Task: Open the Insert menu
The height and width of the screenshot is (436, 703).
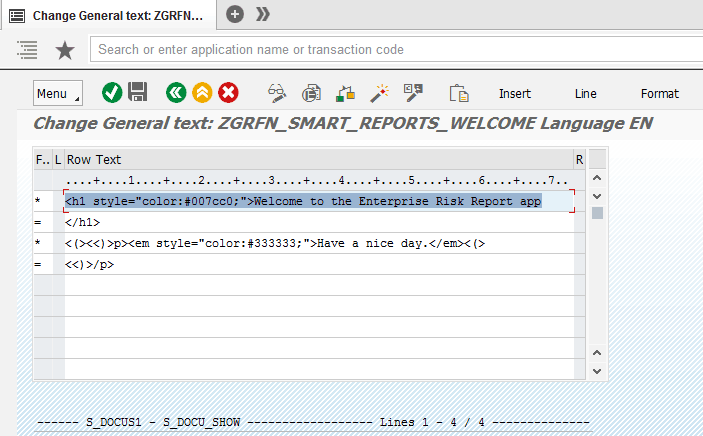Action: (x=515, y=93)
